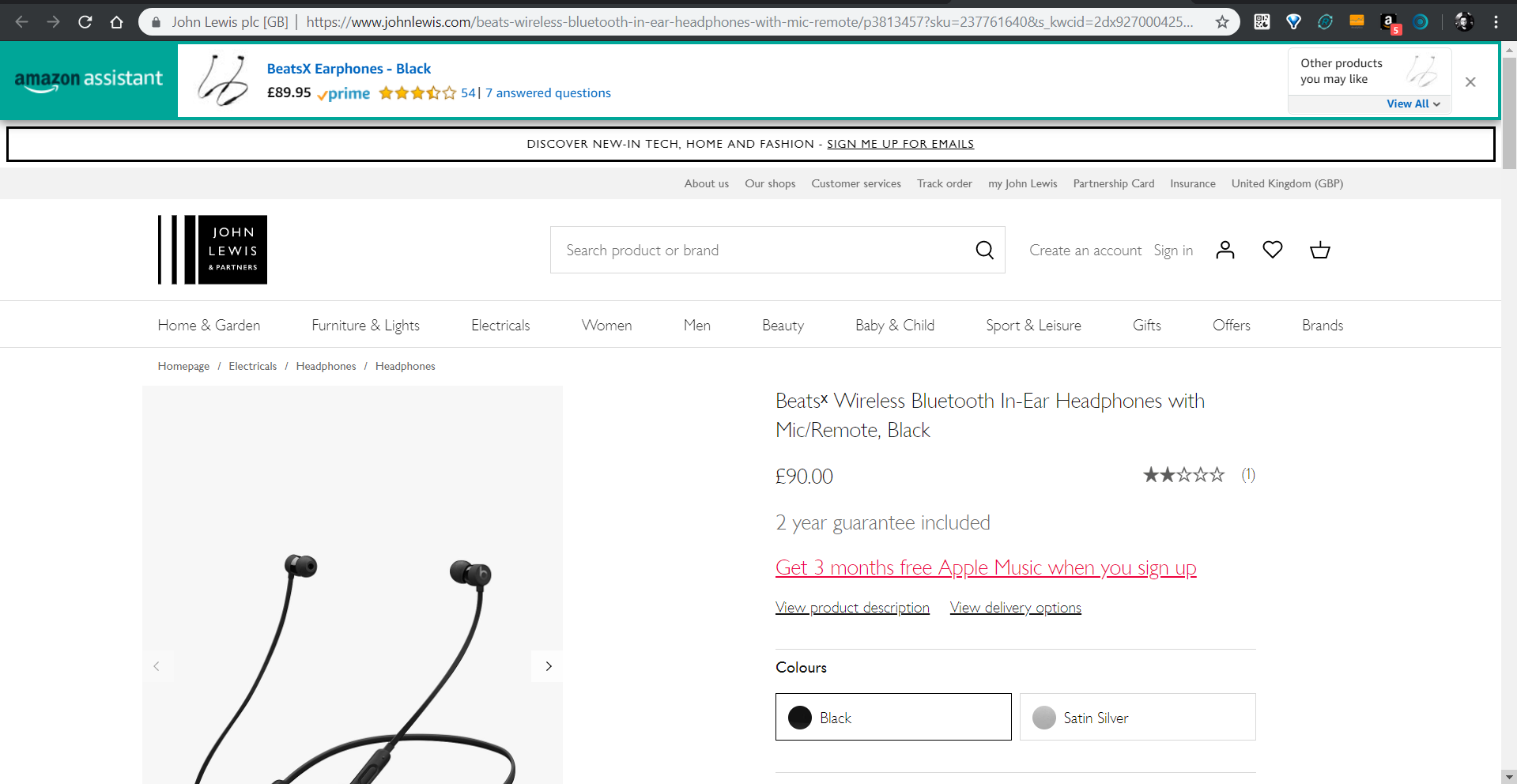Image resolution: width=1517 pixels, height=784 pixels.
Task: Click the search magnifier icon
Action: point(985,250)
